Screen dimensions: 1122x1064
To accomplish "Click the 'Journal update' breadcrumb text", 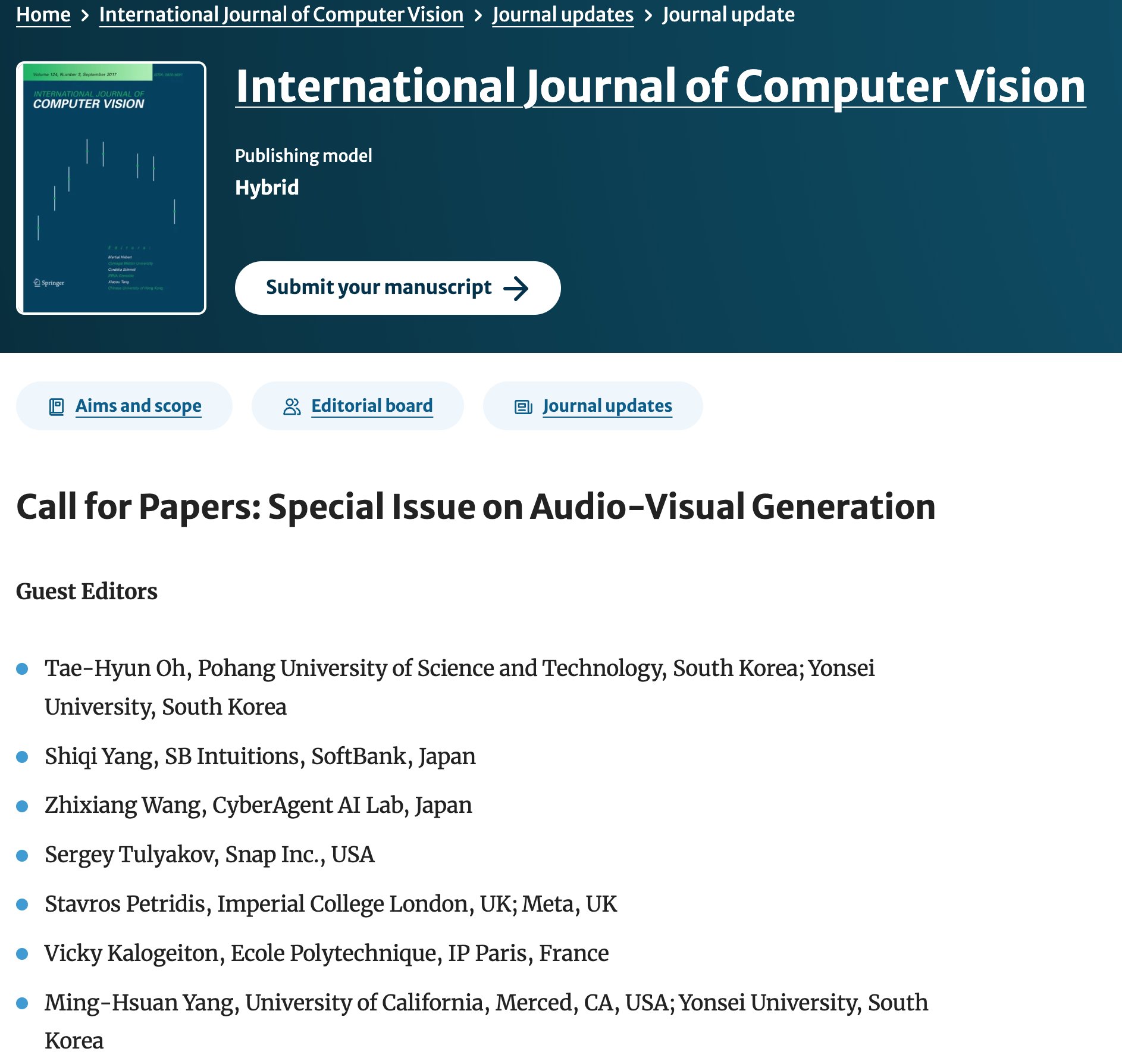I will pyautogui.click(x=729, y=14).
